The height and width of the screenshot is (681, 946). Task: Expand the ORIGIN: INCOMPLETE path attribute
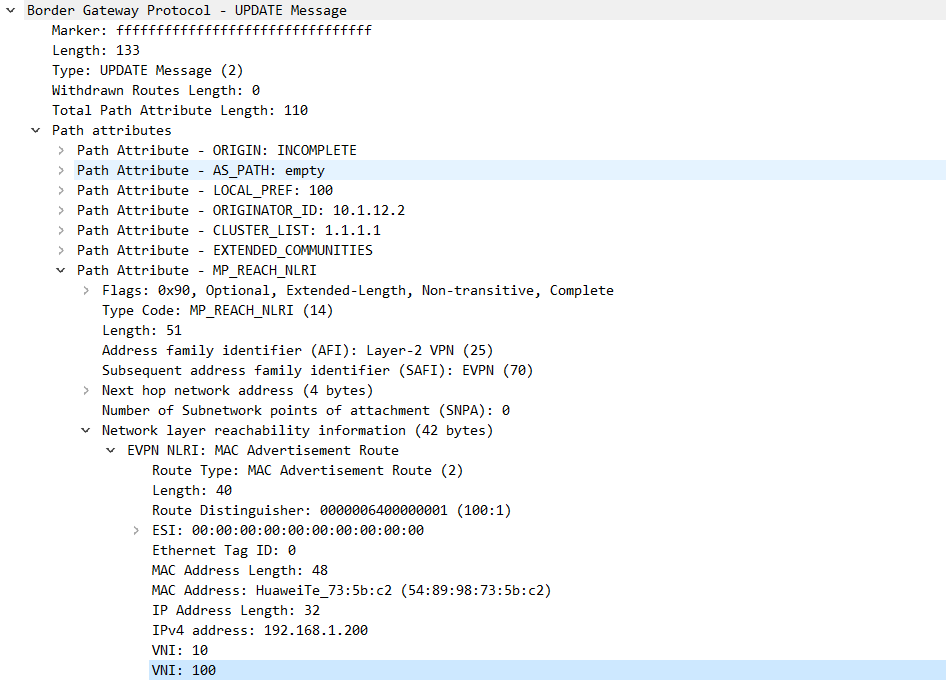tap(61, 151)
